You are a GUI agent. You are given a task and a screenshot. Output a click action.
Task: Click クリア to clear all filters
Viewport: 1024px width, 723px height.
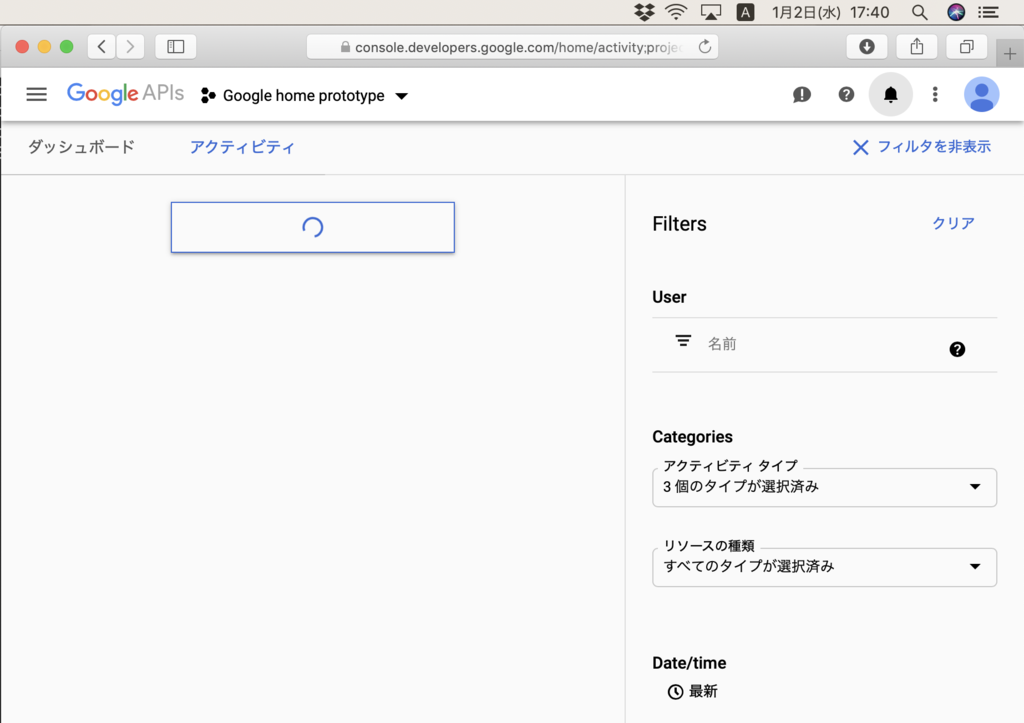pos(951,224)
